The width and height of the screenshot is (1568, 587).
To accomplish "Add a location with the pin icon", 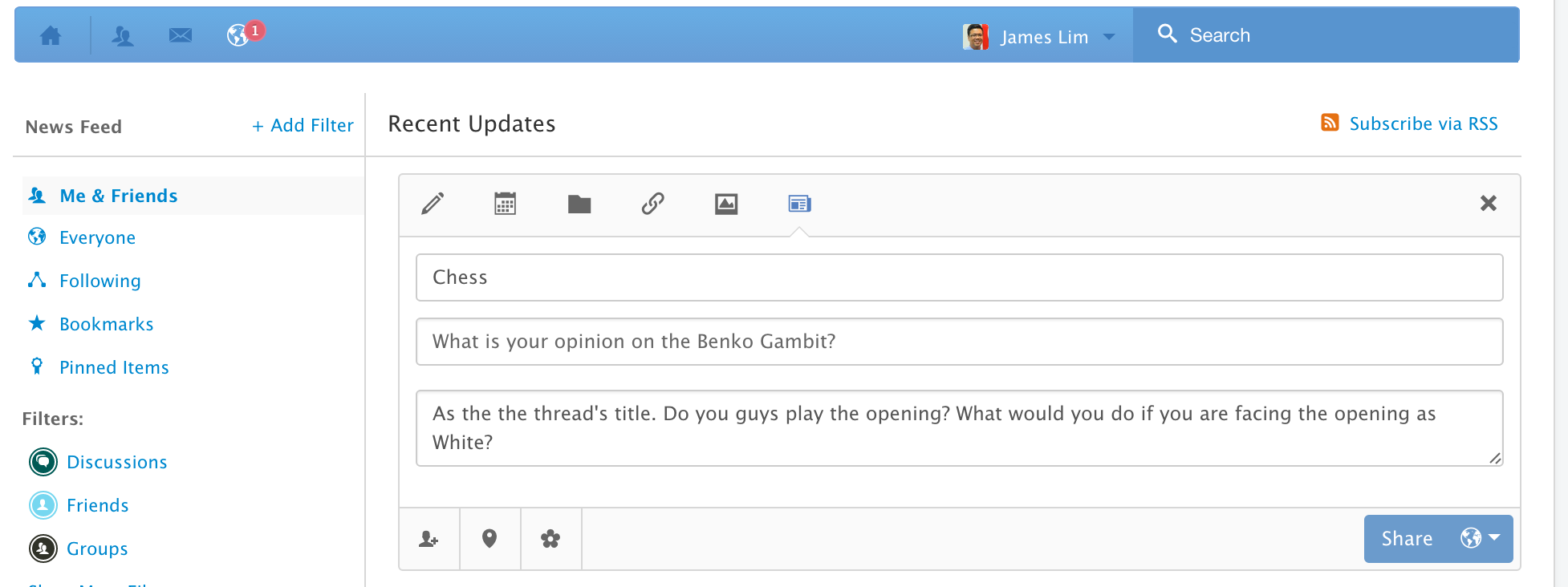I will click(x=489, y=539).
